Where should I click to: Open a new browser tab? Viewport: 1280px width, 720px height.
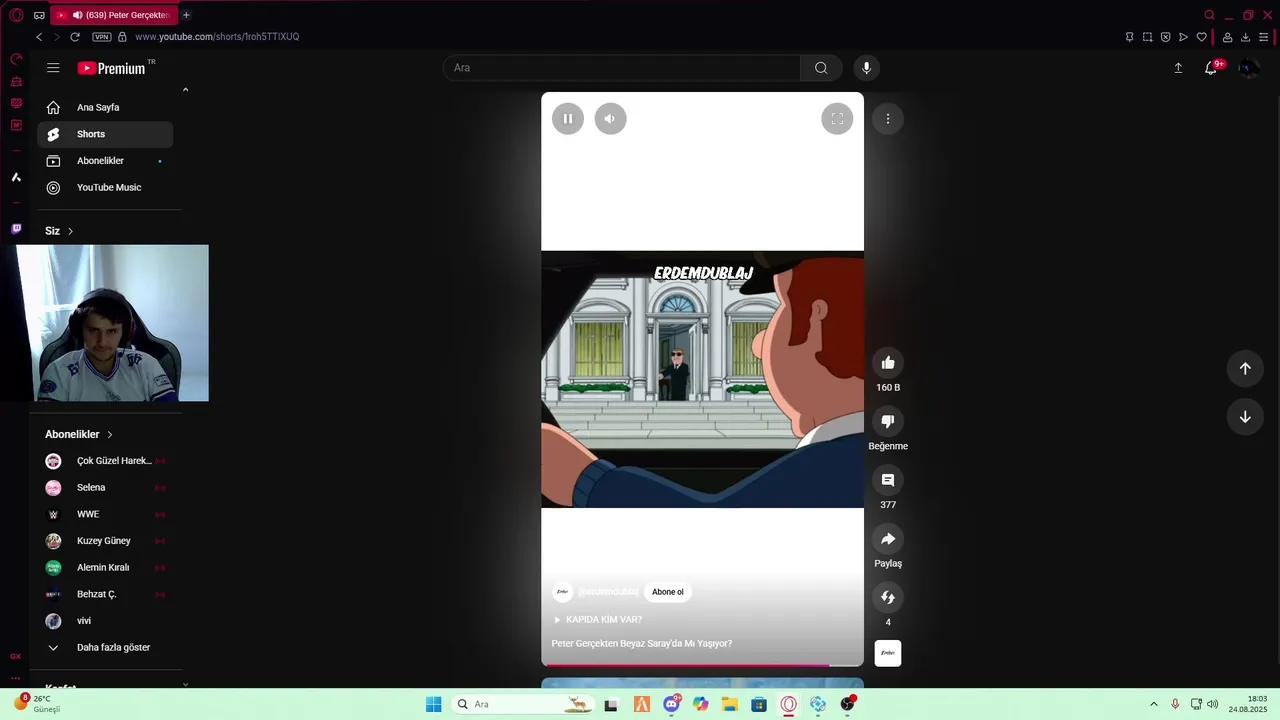click(186, 15)
